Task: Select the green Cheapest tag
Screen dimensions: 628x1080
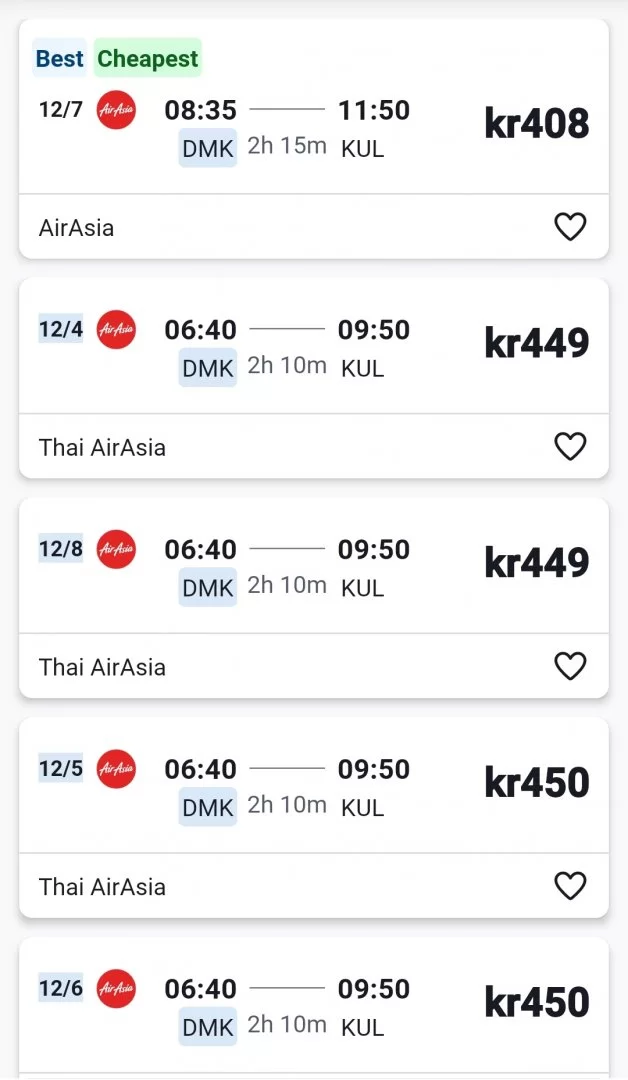Action: (x=148, y=59)
